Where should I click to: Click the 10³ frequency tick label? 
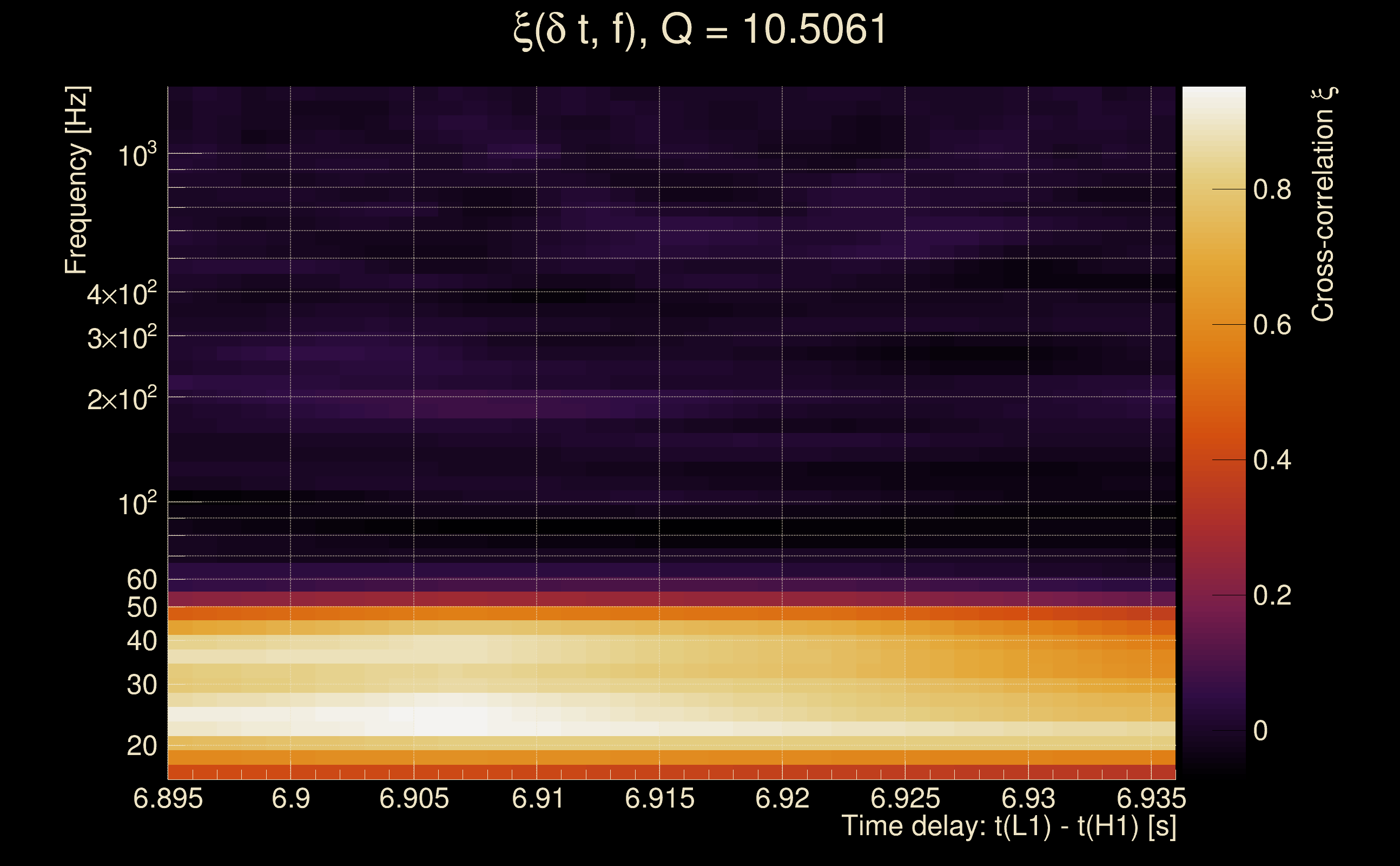(136, 155)
